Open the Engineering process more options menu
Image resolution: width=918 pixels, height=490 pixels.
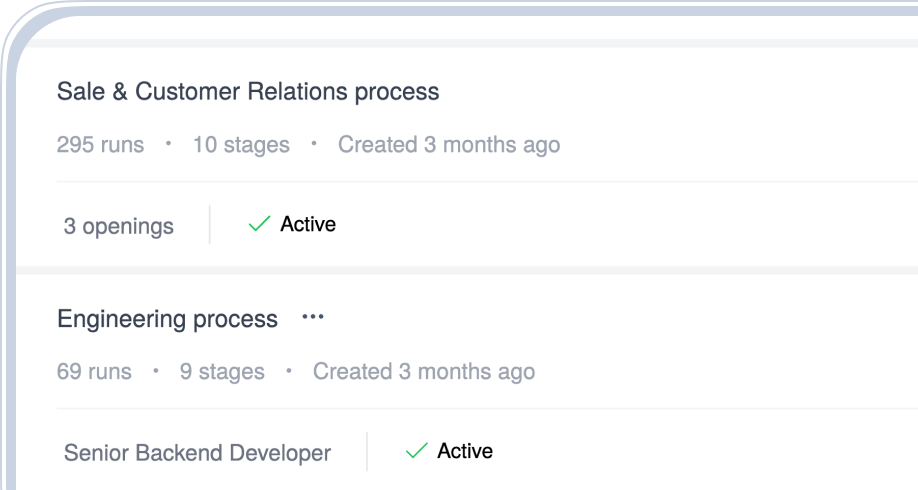pyautogui.click(x=313, y=318)
